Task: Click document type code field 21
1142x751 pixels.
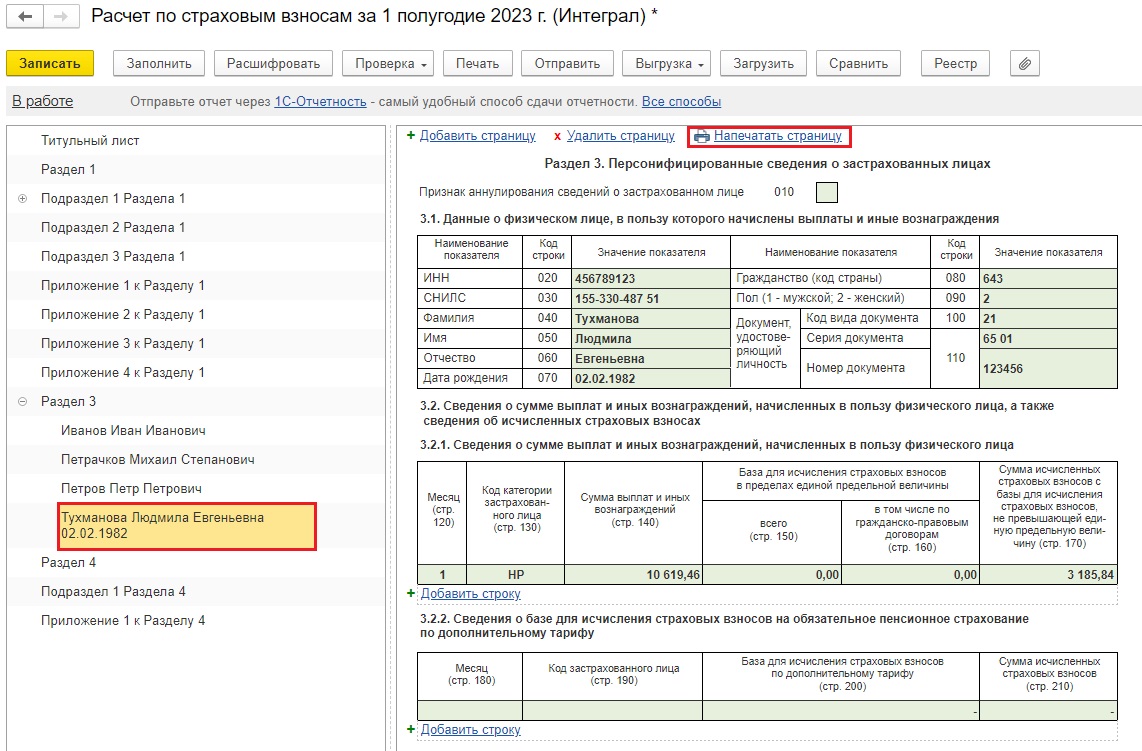Action: [1049, 318]
